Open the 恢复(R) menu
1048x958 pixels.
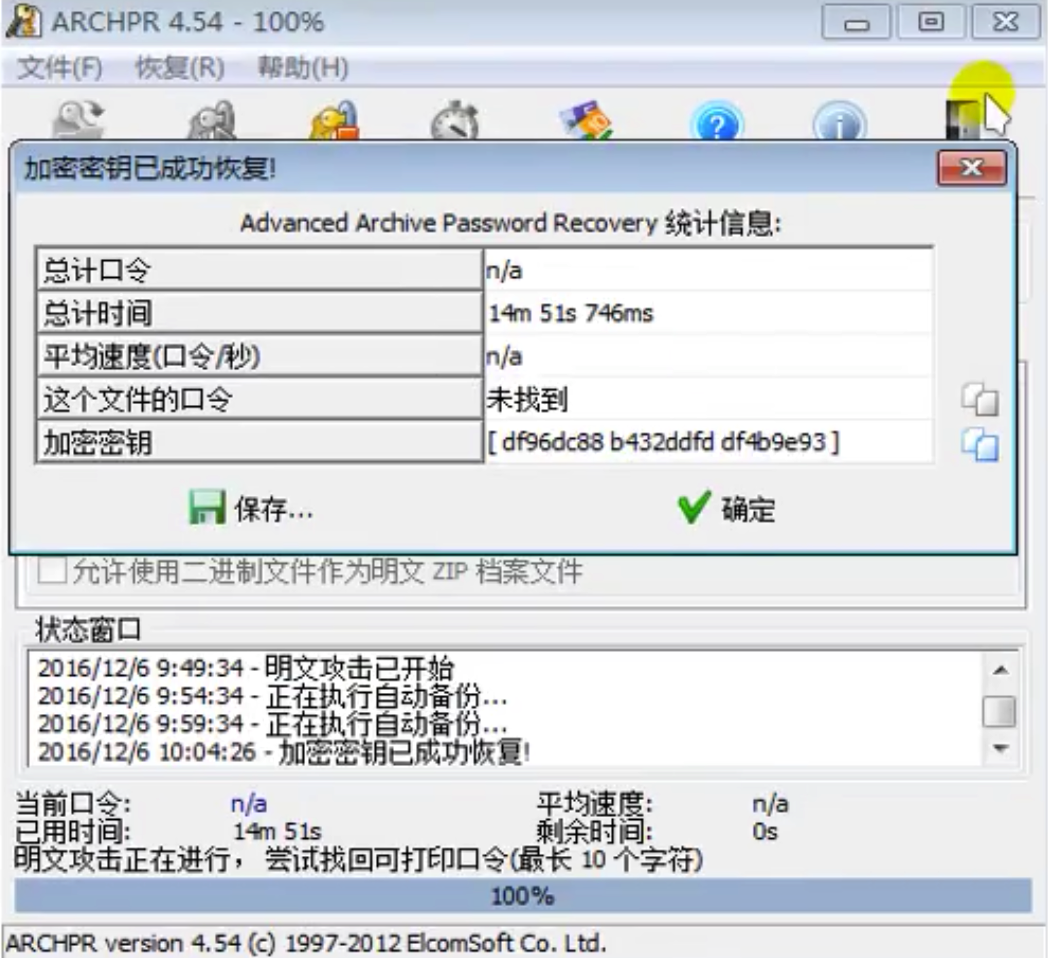(180, 68)
